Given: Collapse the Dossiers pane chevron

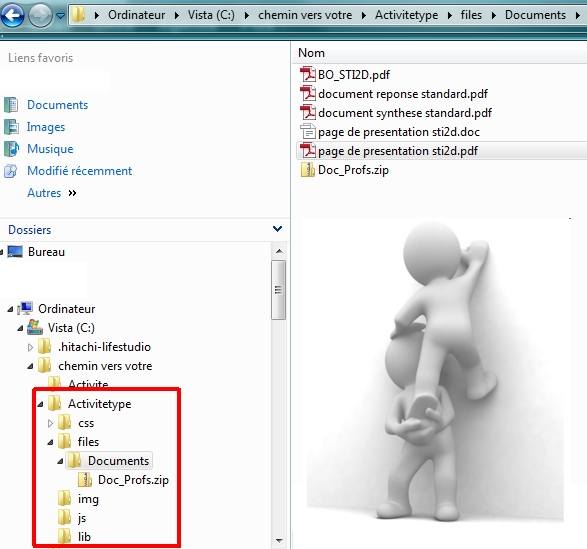Looking at the screenshot, I should [277, 228].
